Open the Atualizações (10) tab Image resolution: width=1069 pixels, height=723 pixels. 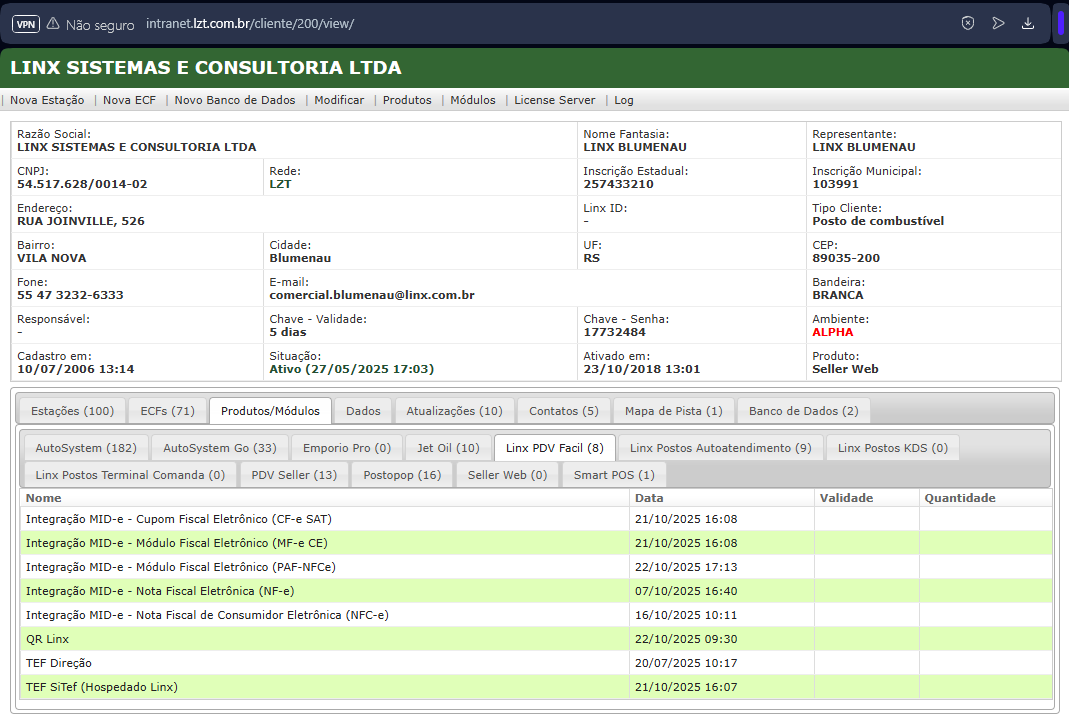(454, 411)
